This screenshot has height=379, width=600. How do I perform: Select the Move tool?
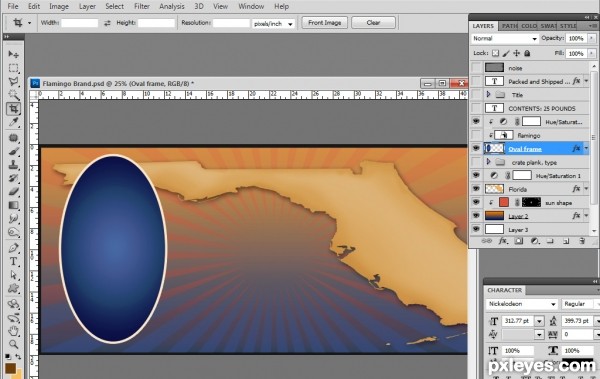(x=13, y=54)
